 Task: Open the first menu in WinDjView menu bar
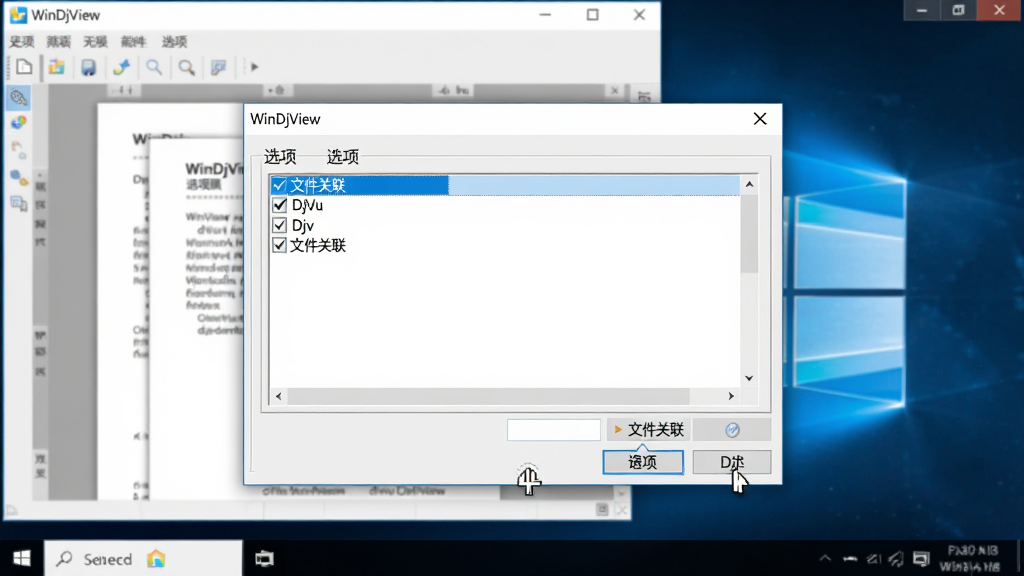22,42
